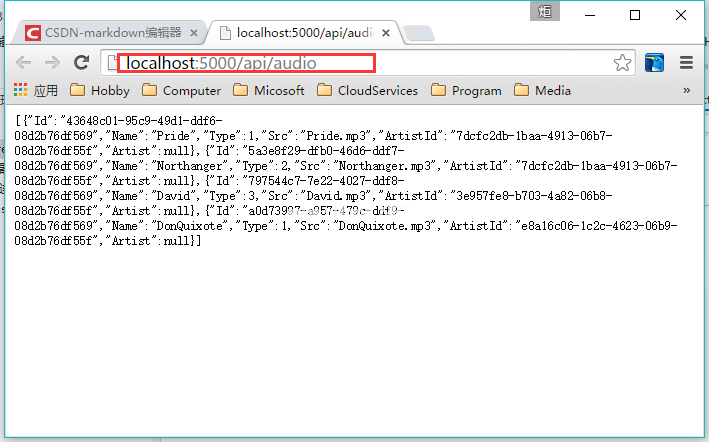709x442 pixels.
Task: Open the Micosoft bookmarks folder
Action: (268, 90)
